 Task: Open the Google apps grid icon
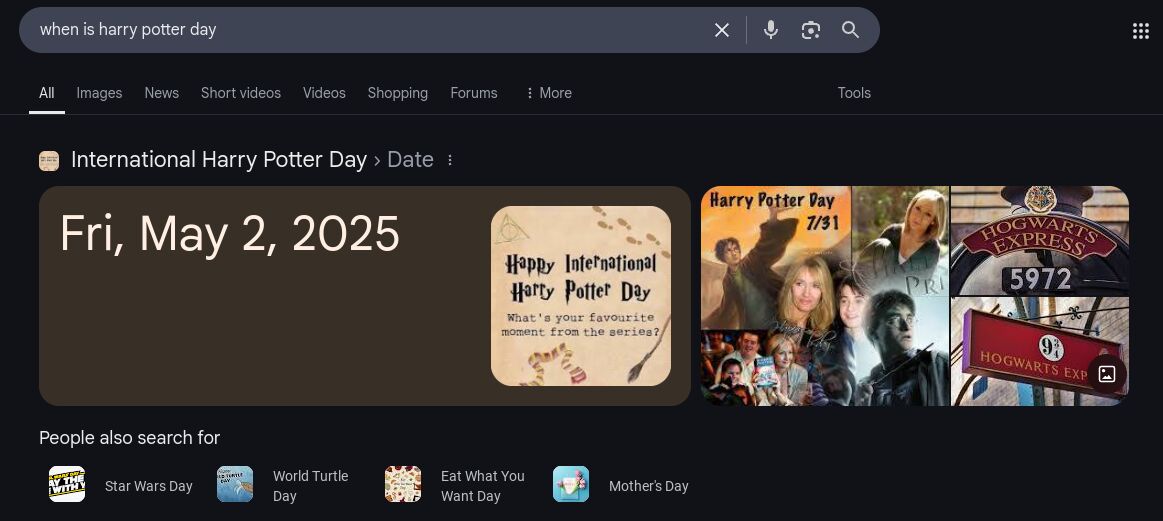[x=1141, y=30]
